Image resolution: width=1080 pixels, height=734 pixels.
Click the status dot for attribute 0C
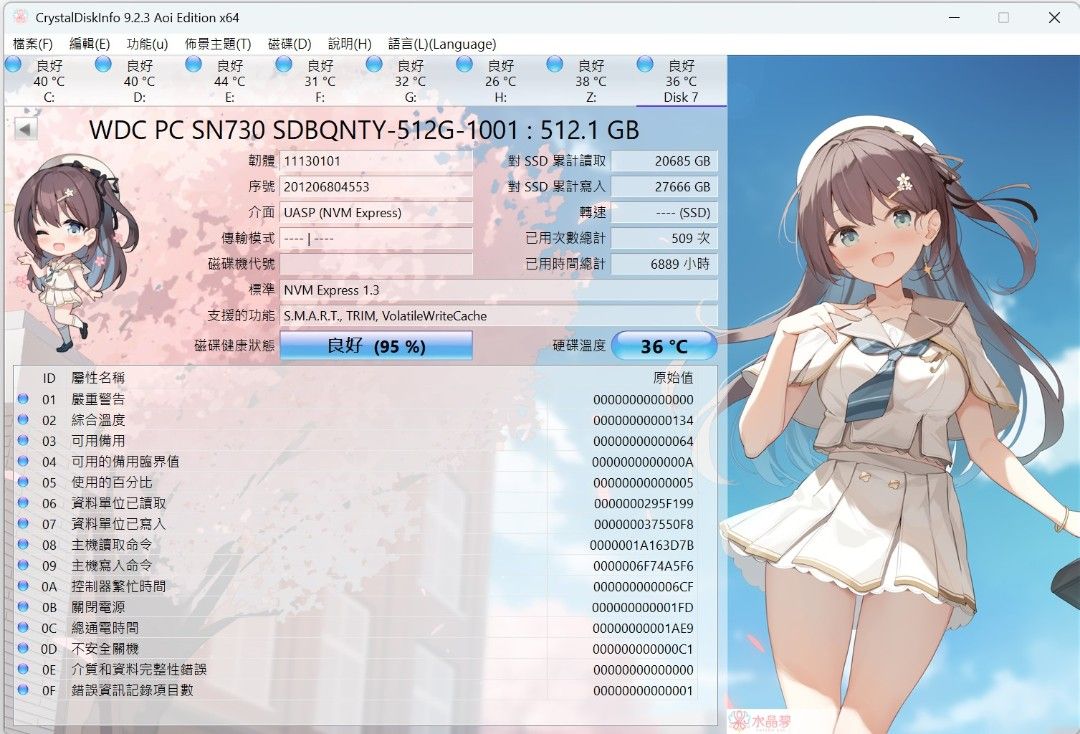[x=23, y=627]
